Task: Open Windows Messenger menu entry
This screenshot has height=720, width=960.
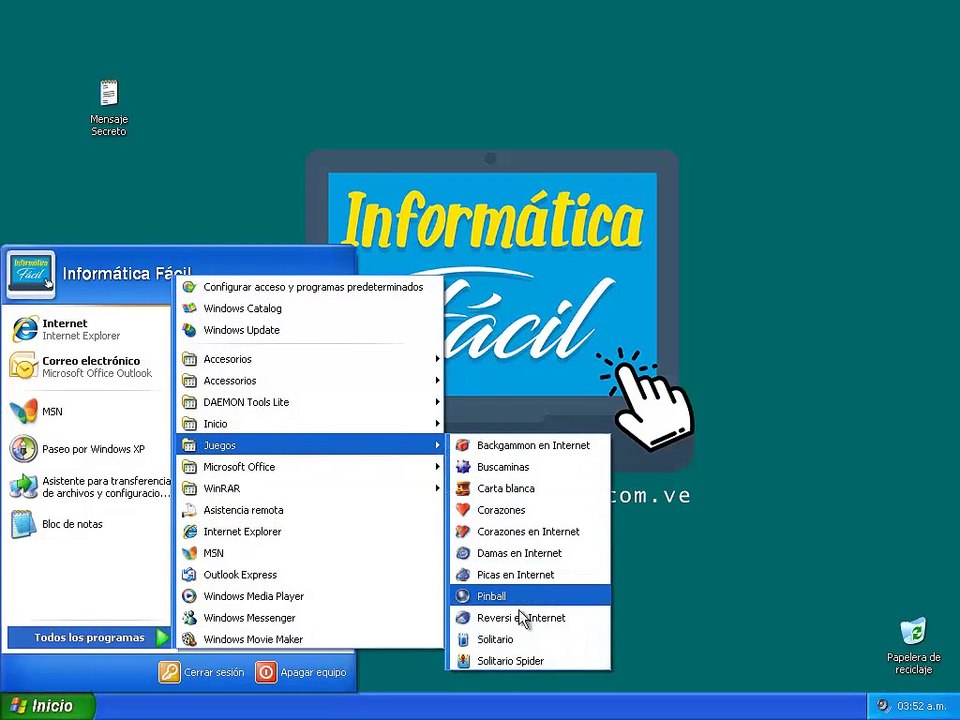Action: pyautogui.click(x=310, y=618)
